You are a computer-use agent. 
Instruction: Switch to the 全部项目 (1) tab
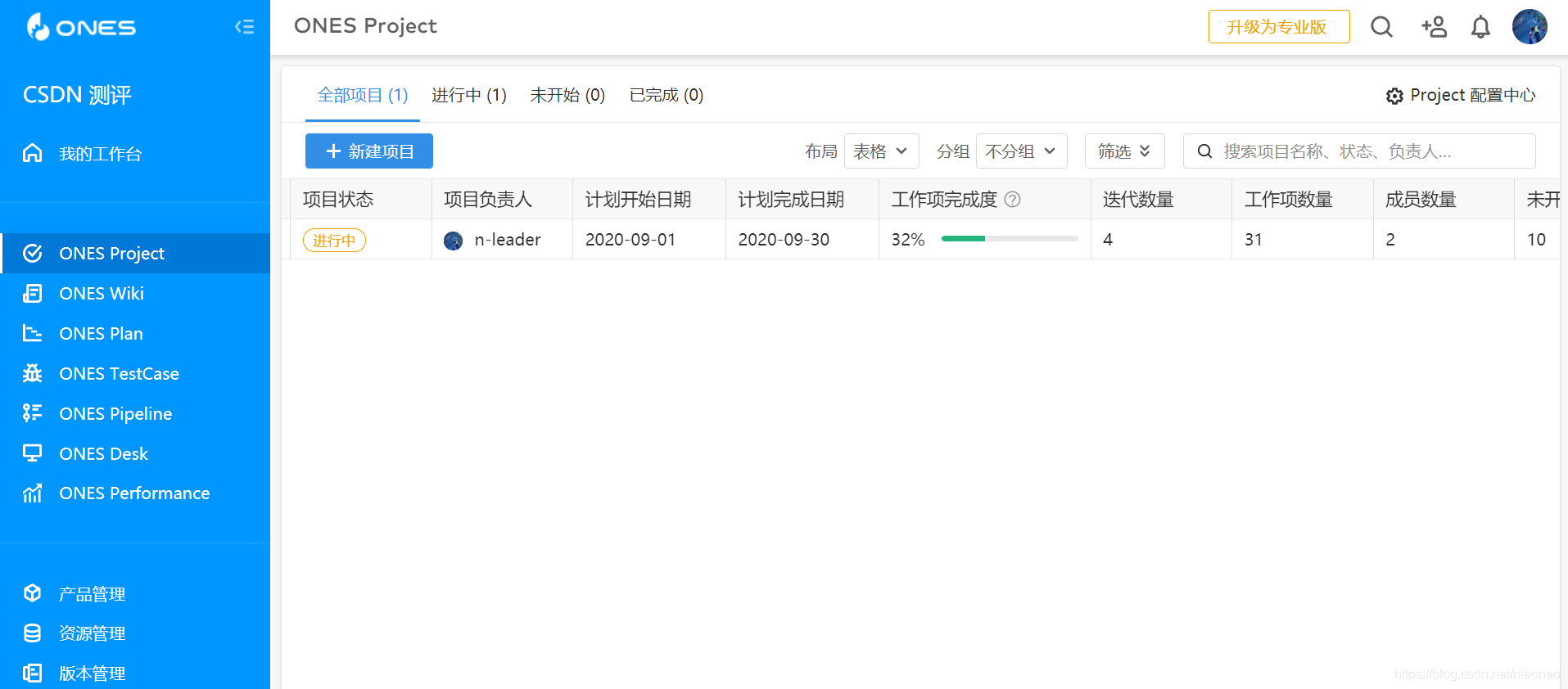[x=363, y=95]
